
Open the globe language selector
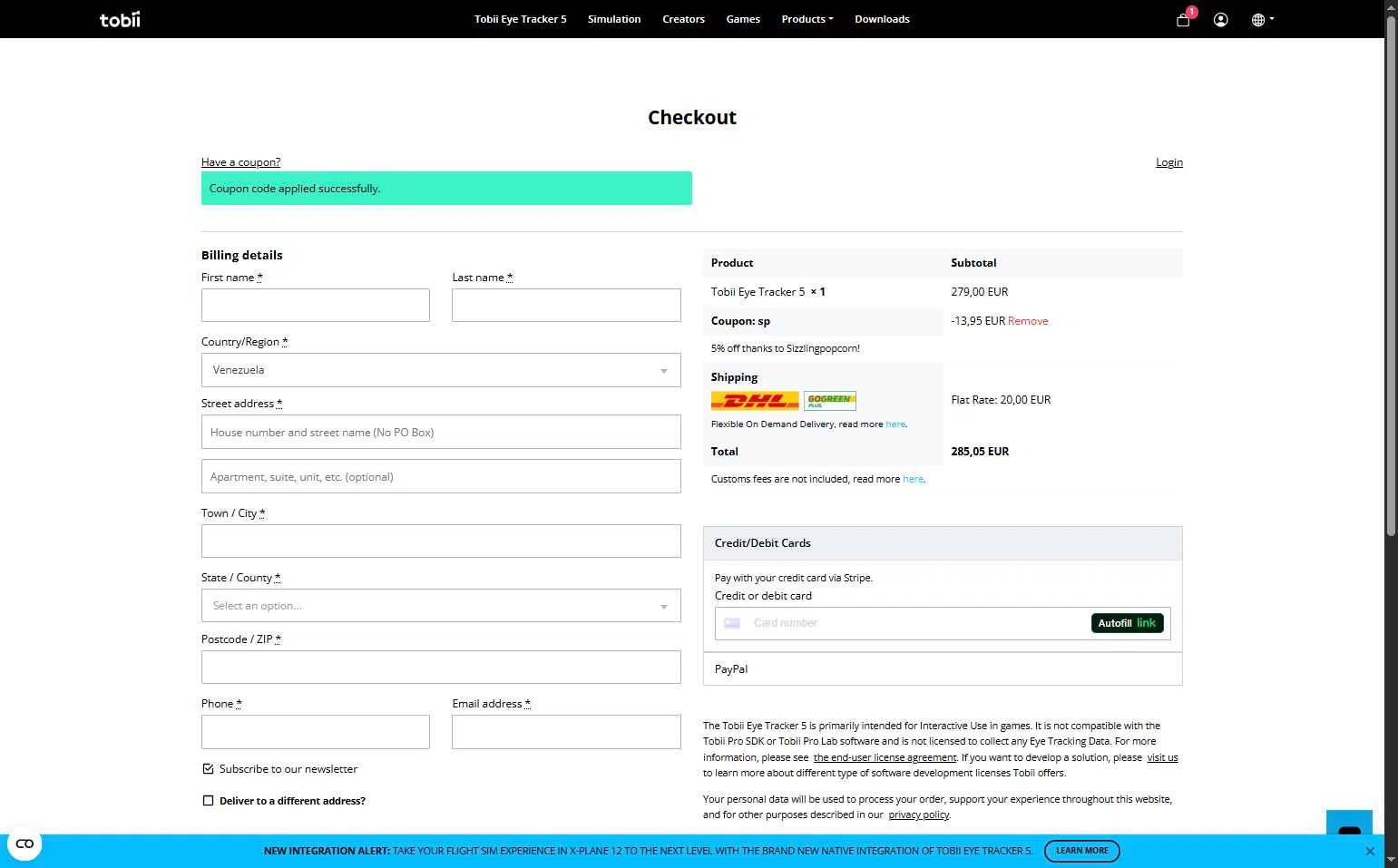pyautogui.click(x=1263, y=19)
